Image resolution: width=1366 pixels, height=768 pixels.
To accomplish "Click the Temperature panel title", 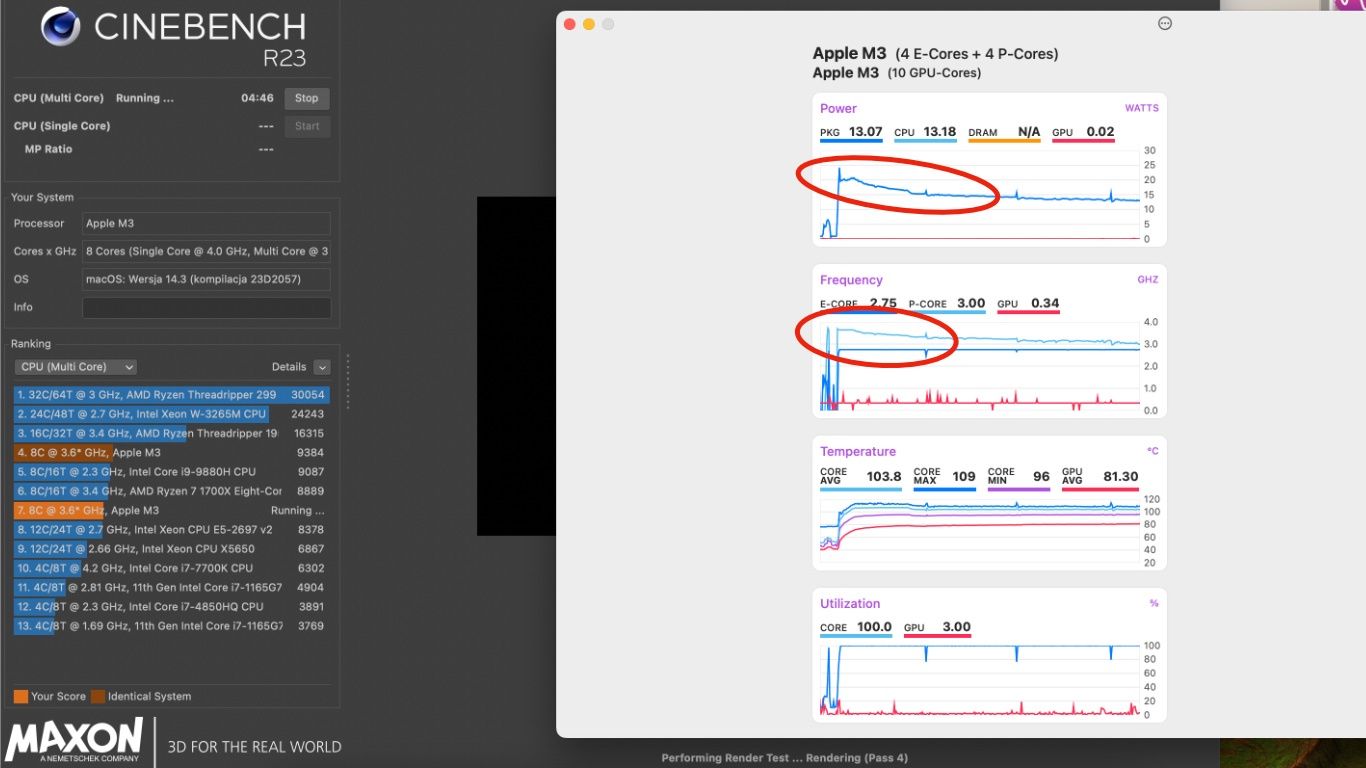I will tap(858, 452).
